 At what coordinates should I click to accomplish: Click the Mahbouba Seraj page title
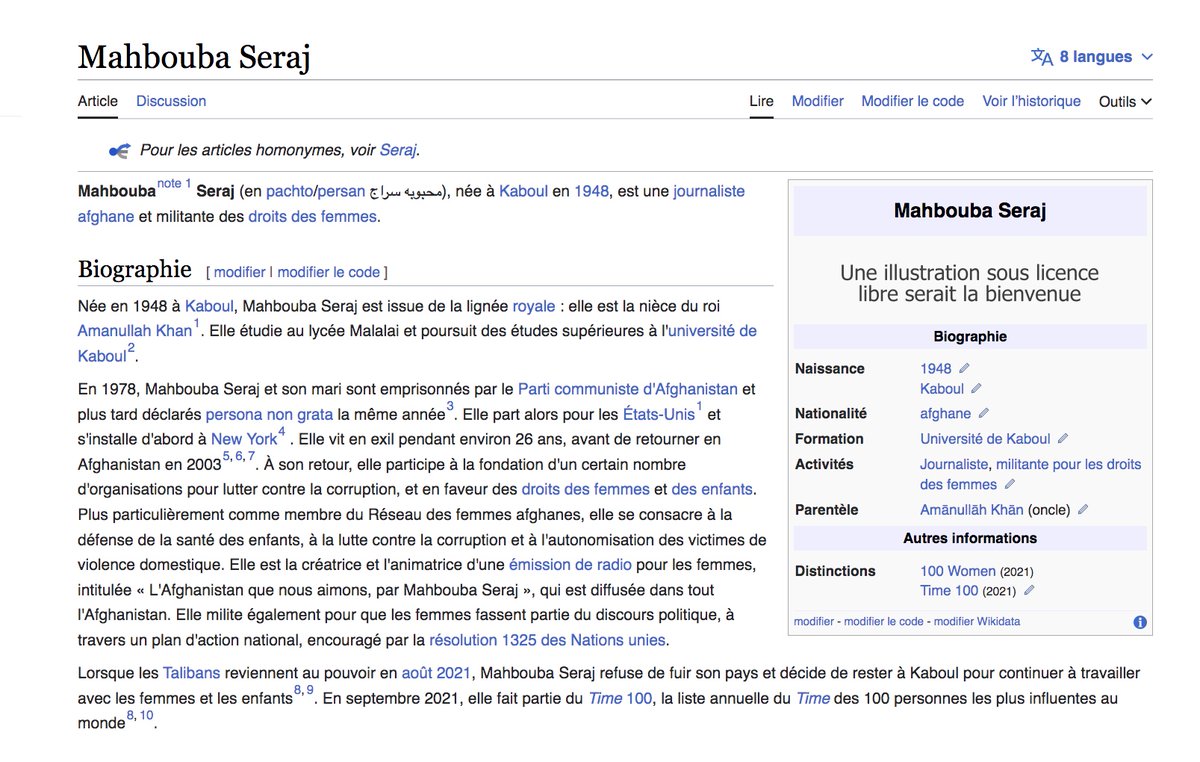(x=194, y=57)
